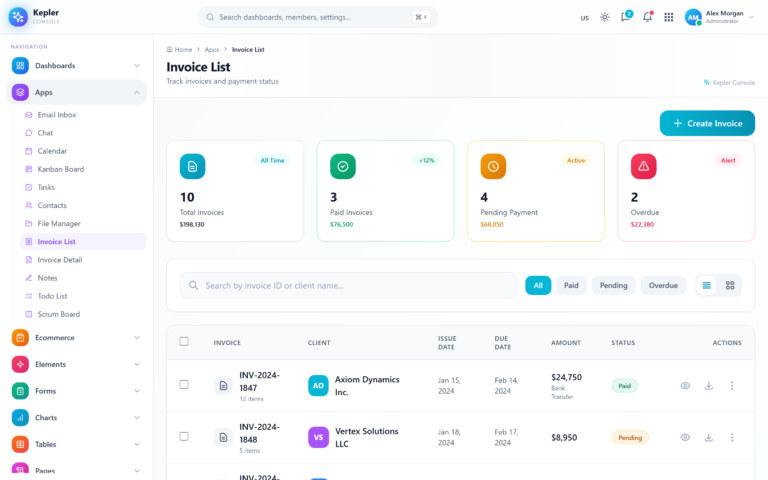Open File Manager in sidebar
Screen dimensions: 768x480
(83, 223)
